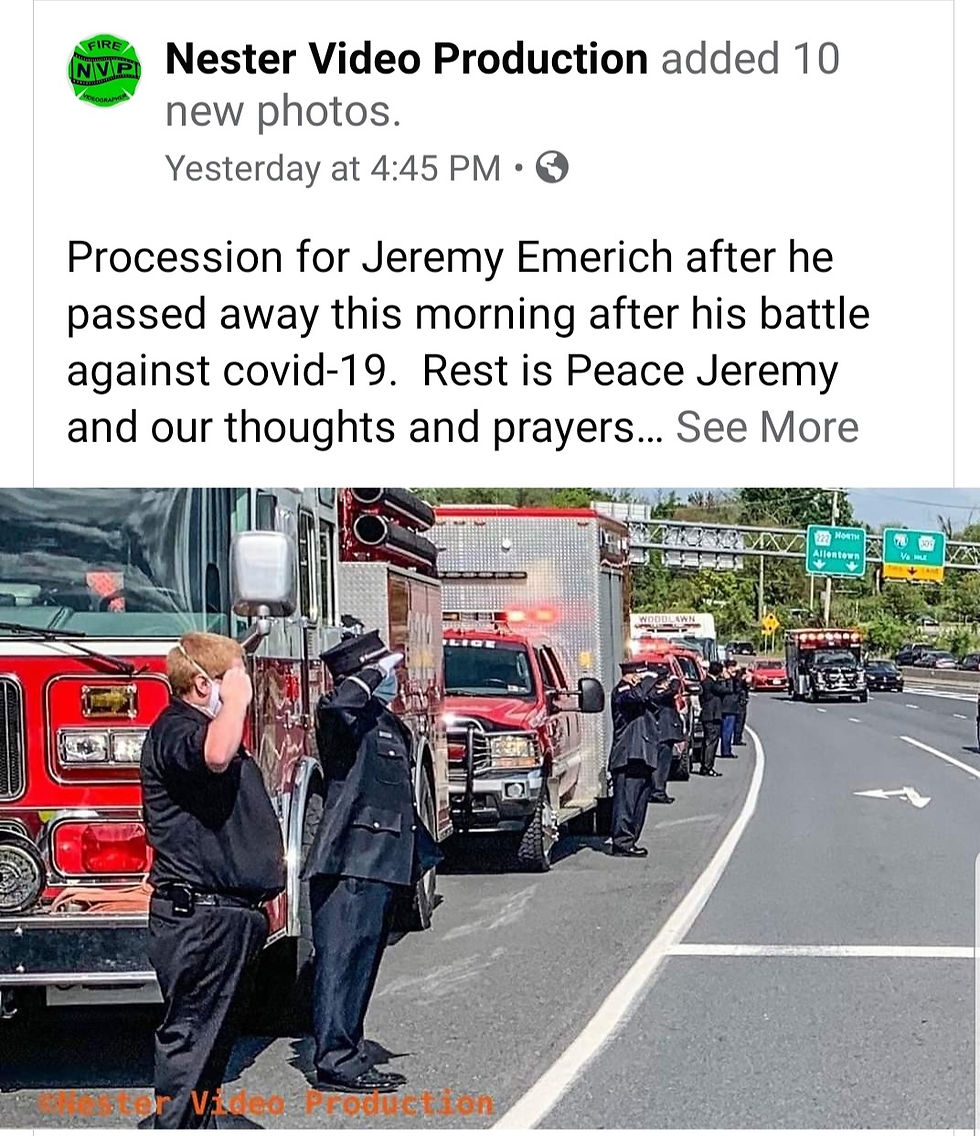Click the green Allentown highway sign in photo
980x1136 pixels.
pos(836,550)
